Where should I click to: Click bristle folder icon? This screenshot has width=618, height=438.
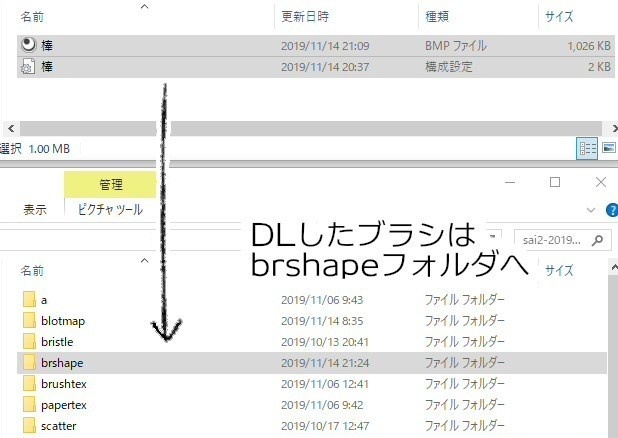pos(30,341)
